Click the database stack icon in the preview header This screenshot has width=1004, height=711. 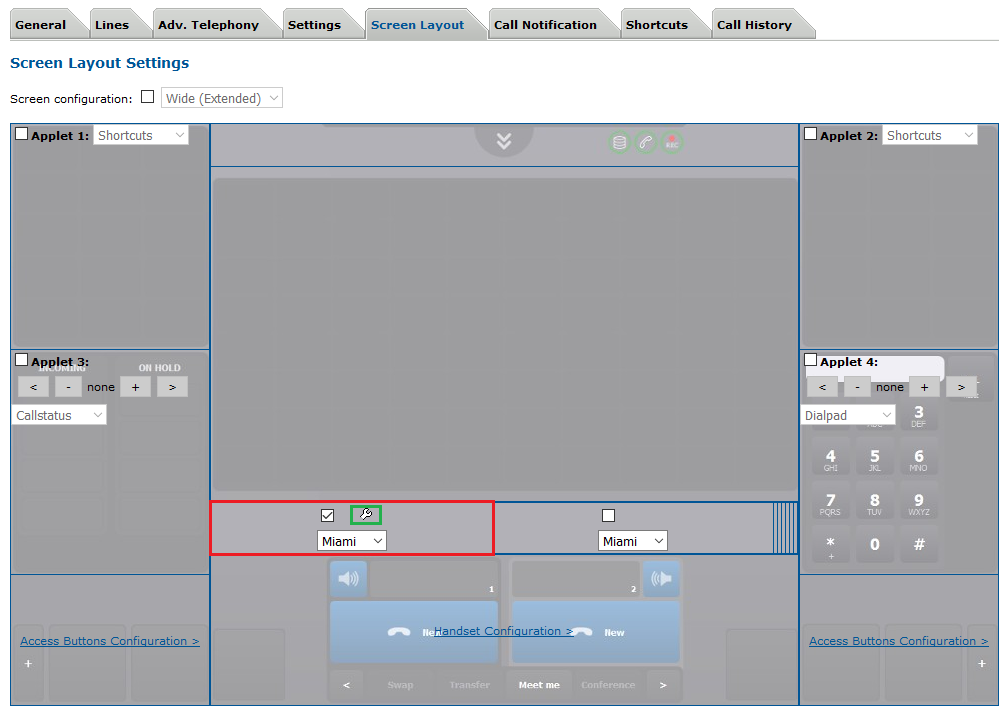[x=619, y=142]
